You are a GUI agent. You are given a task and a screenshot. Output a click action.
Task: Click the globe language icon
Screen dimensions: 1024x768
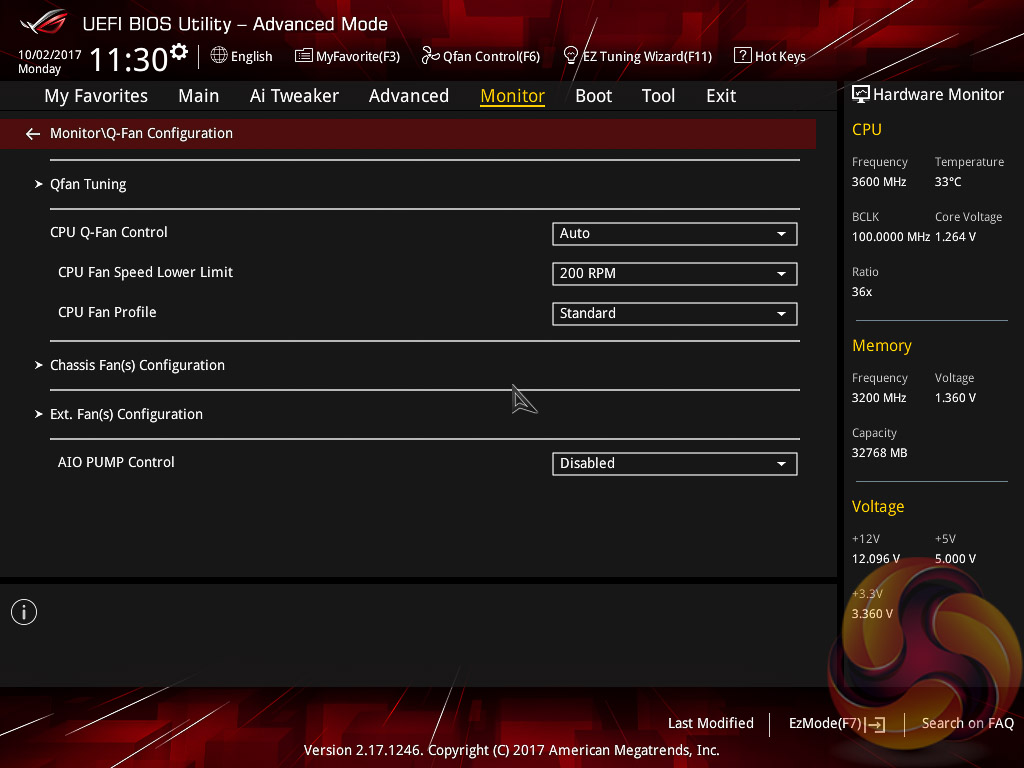point(219,56)
